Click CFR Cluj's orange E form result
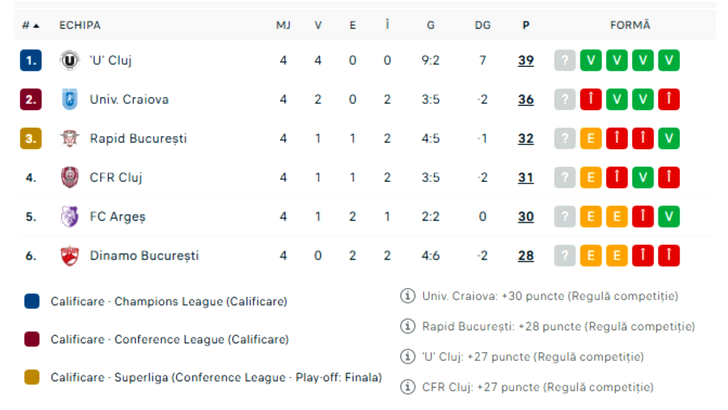Viewport: 728px width, 410px height. (591, 178)
